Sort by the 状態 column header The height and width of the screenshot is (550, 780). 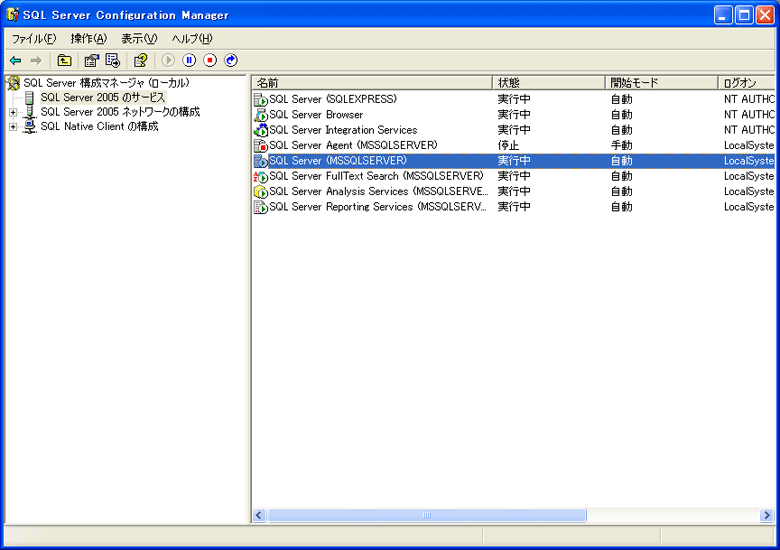(x=549, y=83)
